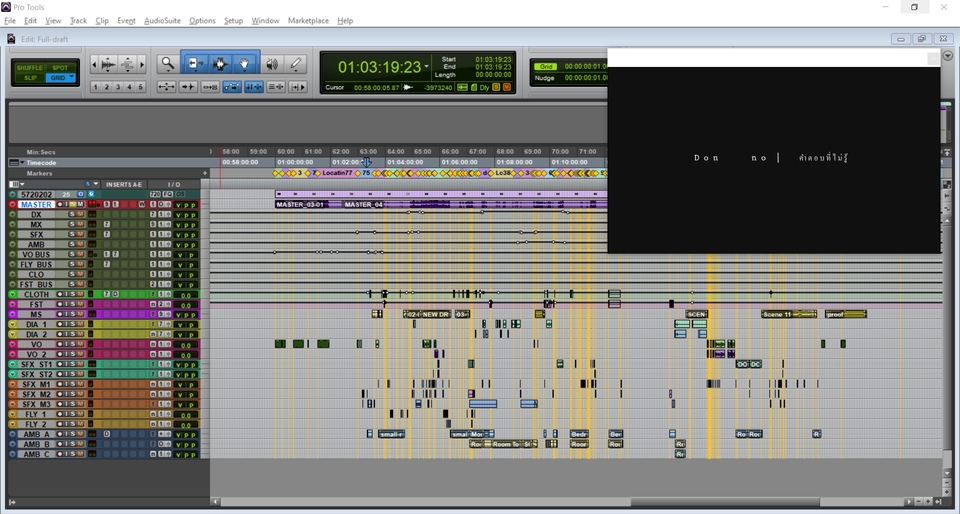Toggle Link Track and Edit Selection
This screenshot has width=960, height=514.
point(276,87)
